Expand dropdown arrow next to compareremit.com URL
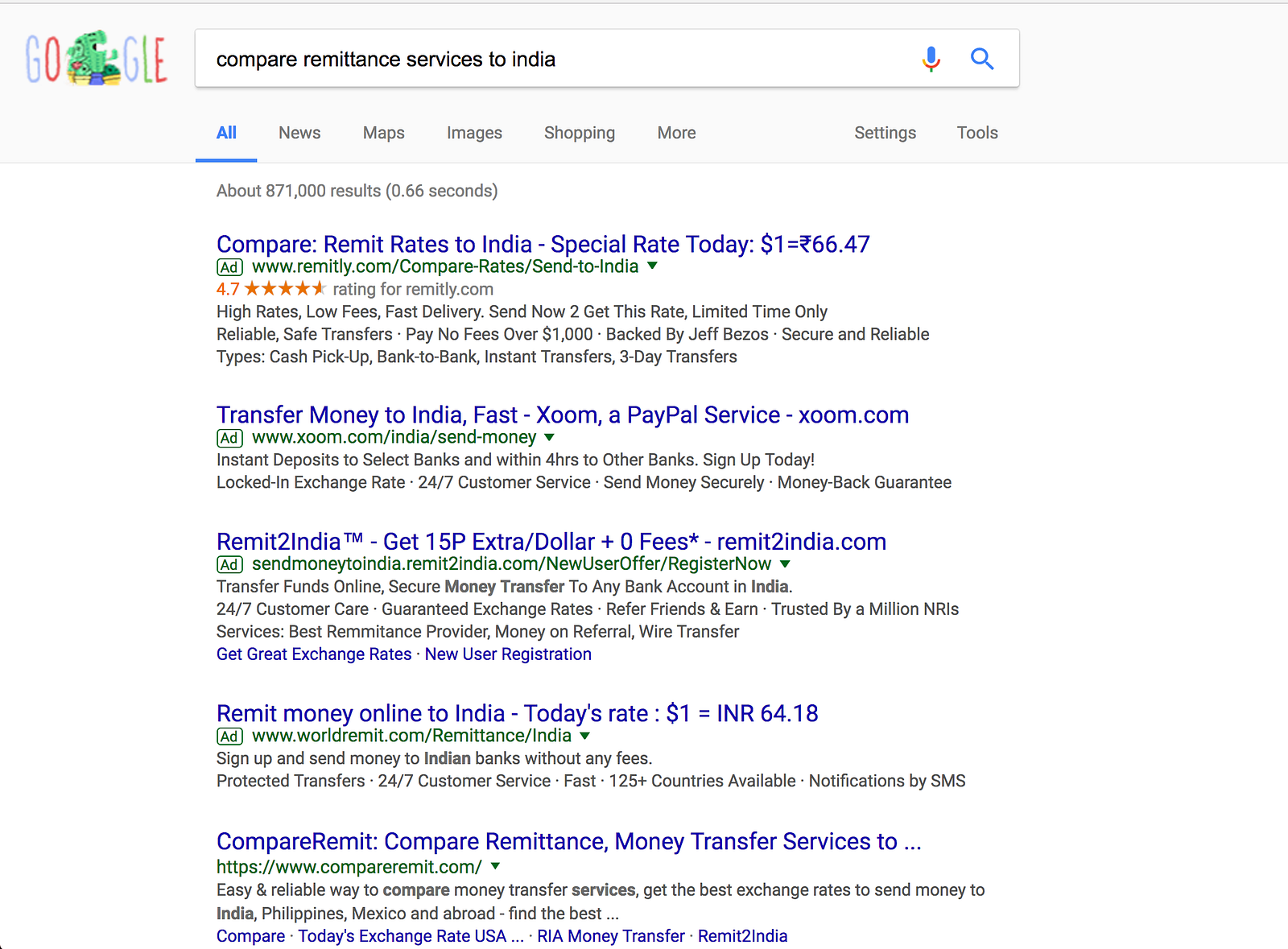Viewport: 1288px width, 949px height. tap(496, 866)
